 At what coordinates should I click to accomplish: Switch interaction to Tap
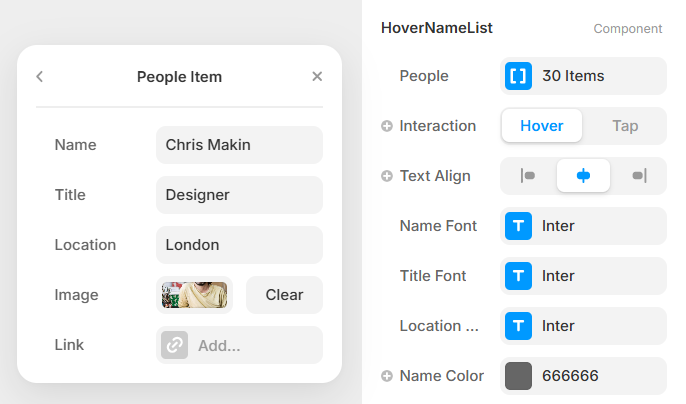pos(625,126)
